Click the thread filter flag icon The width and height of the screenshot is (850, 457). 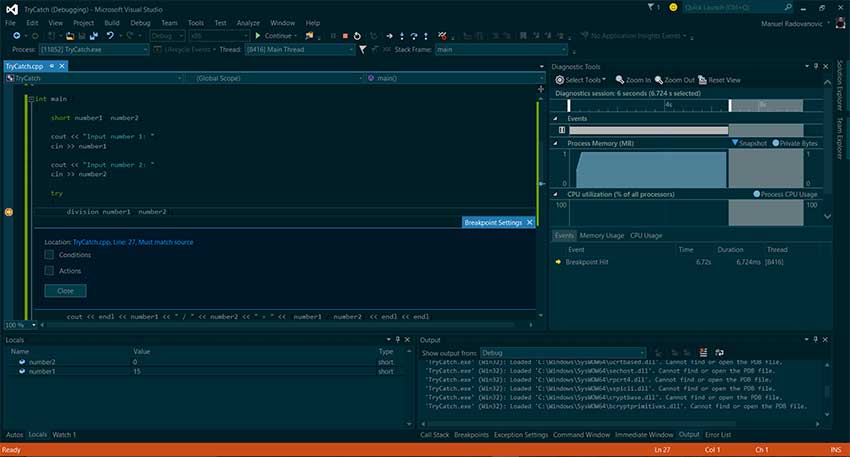[x=363, y=49]
